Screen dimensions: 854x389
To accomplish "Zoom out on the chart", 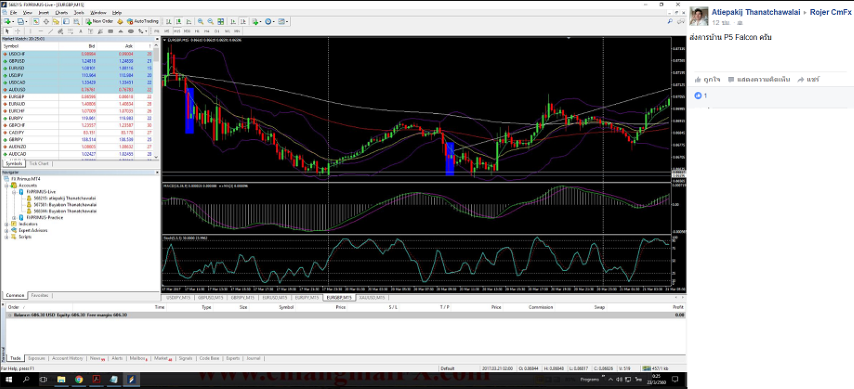I will tap(211, 21).
